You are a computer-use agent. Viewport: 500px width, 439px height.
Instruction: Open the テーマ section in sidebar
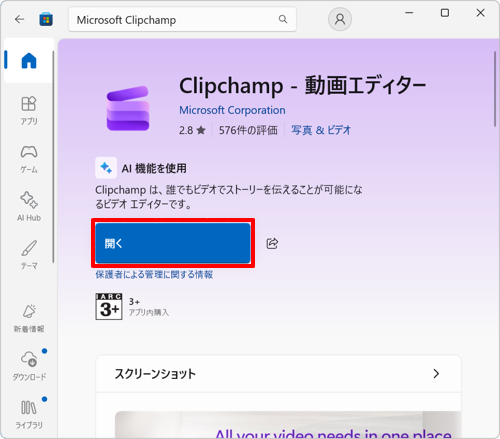[x=29, y=255]
